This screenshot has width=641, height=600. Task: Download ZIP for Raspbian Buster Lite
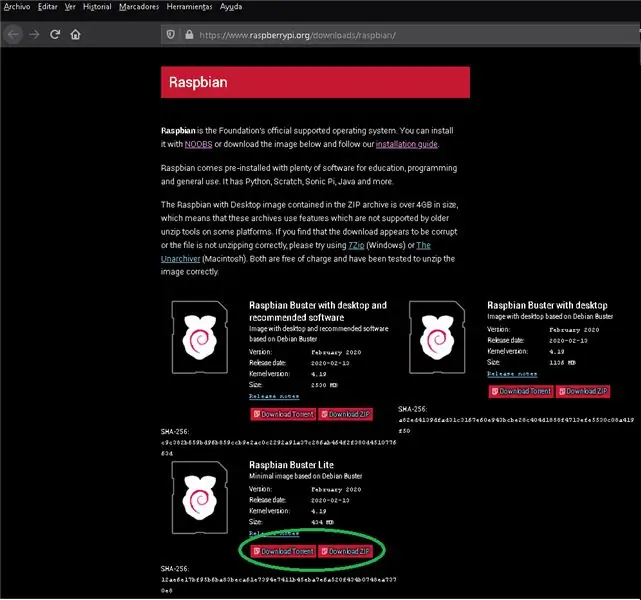tap(345, 551)
